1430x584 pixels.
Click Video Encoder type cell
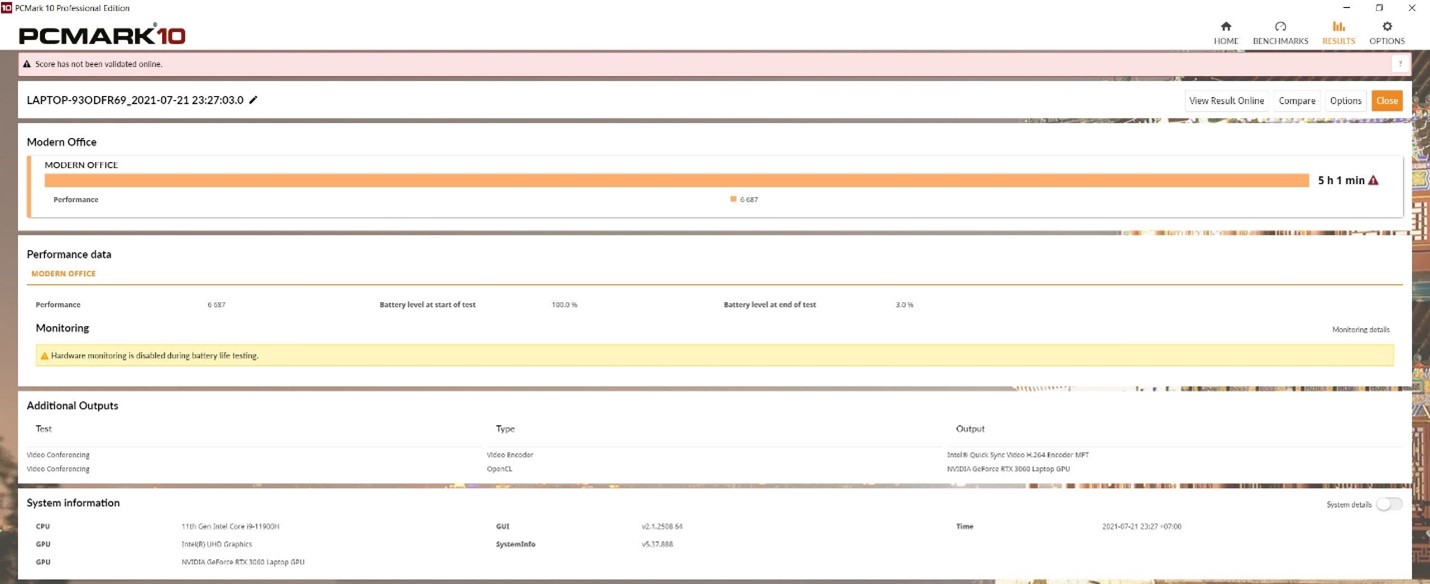(510, 455)
